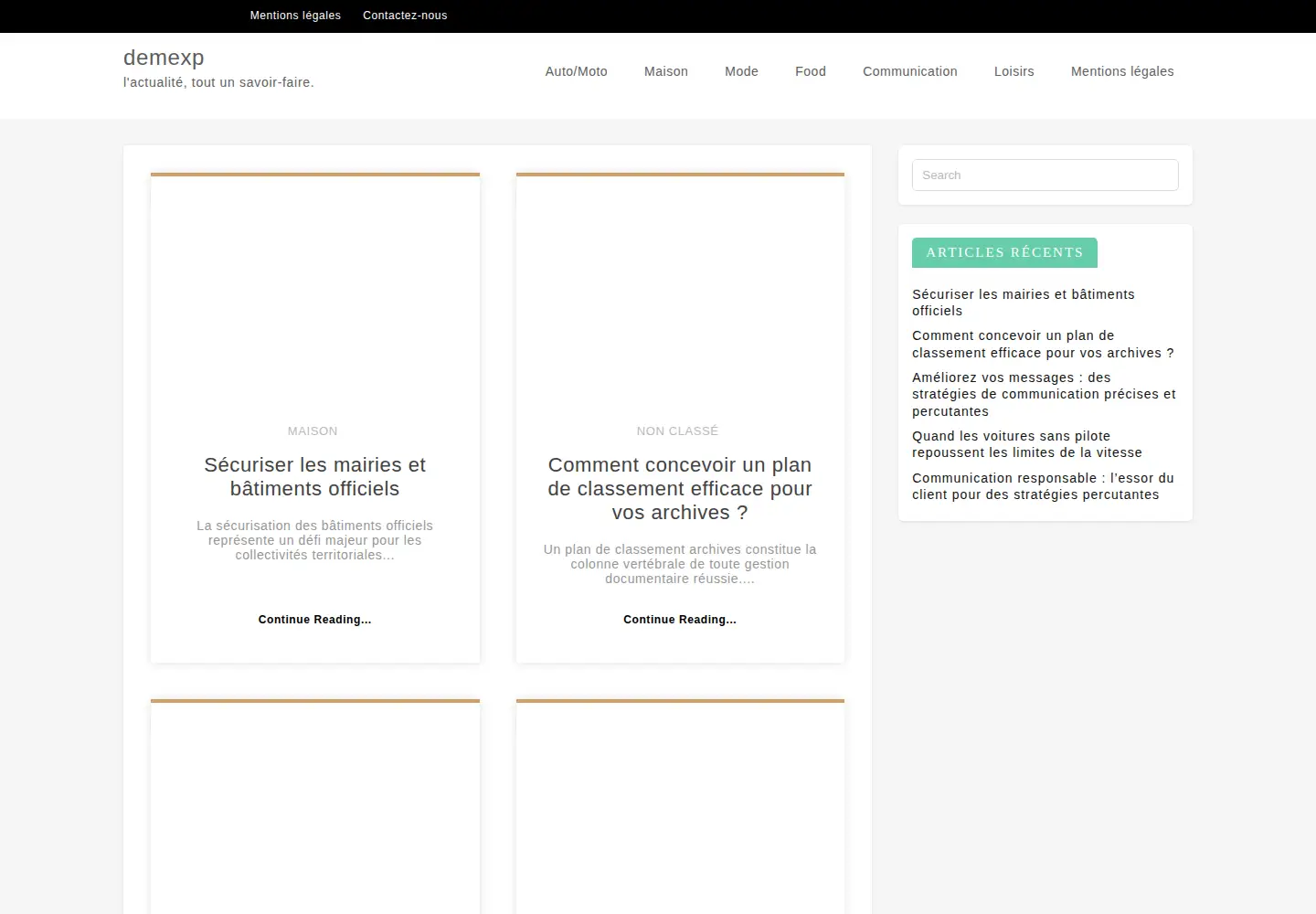Open recent article "Communication responsable"
1316x914 pixels.
coord(1043,486)
